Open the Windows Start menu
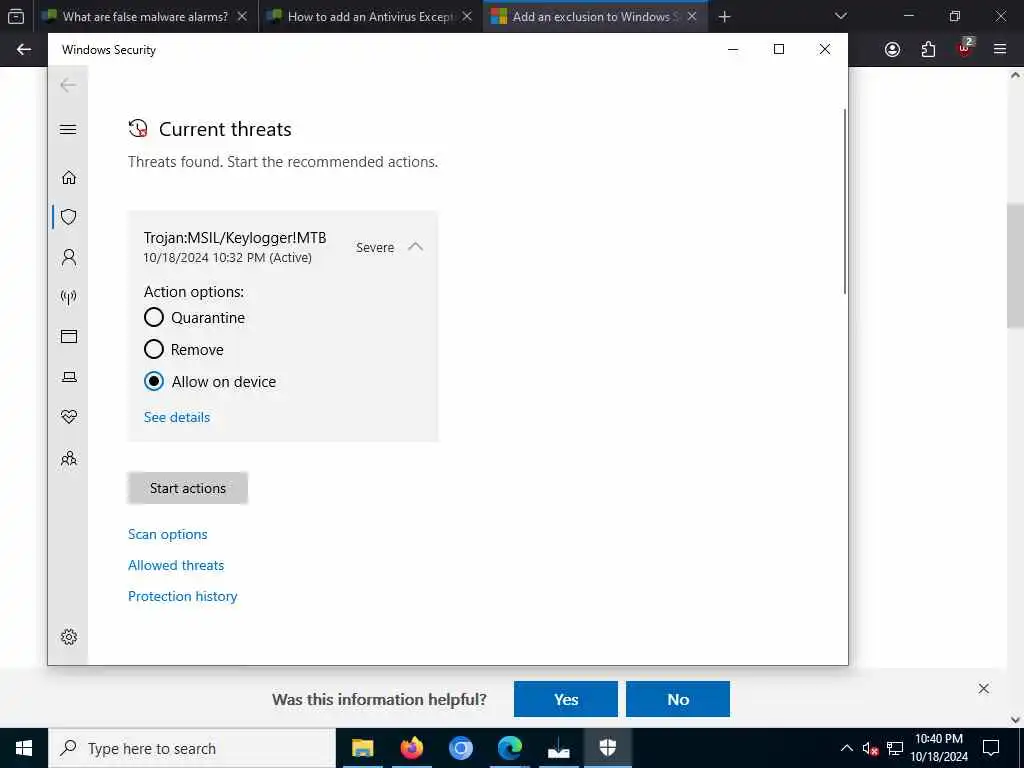Screen dimensions: 1024x768 click(x=24, y=748)
